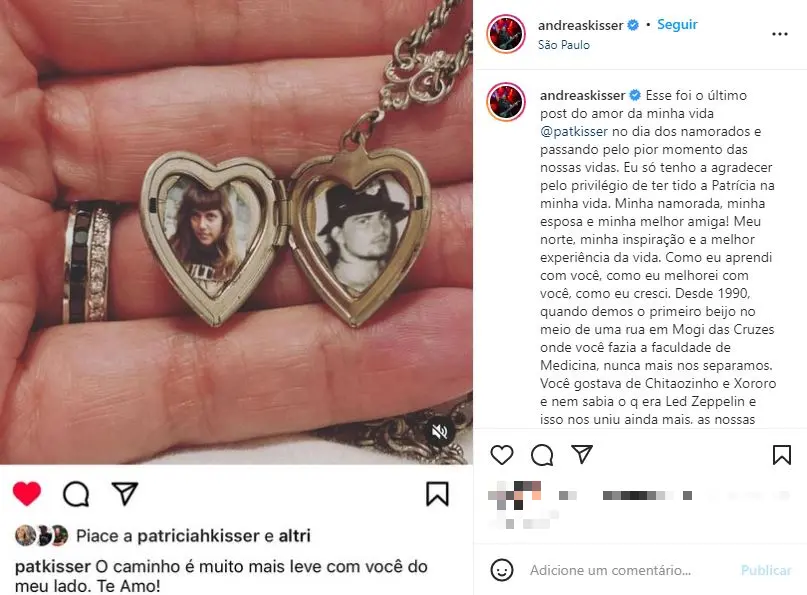Open the three-dot more options menu
807x595 pixels.
coord(780,34)
